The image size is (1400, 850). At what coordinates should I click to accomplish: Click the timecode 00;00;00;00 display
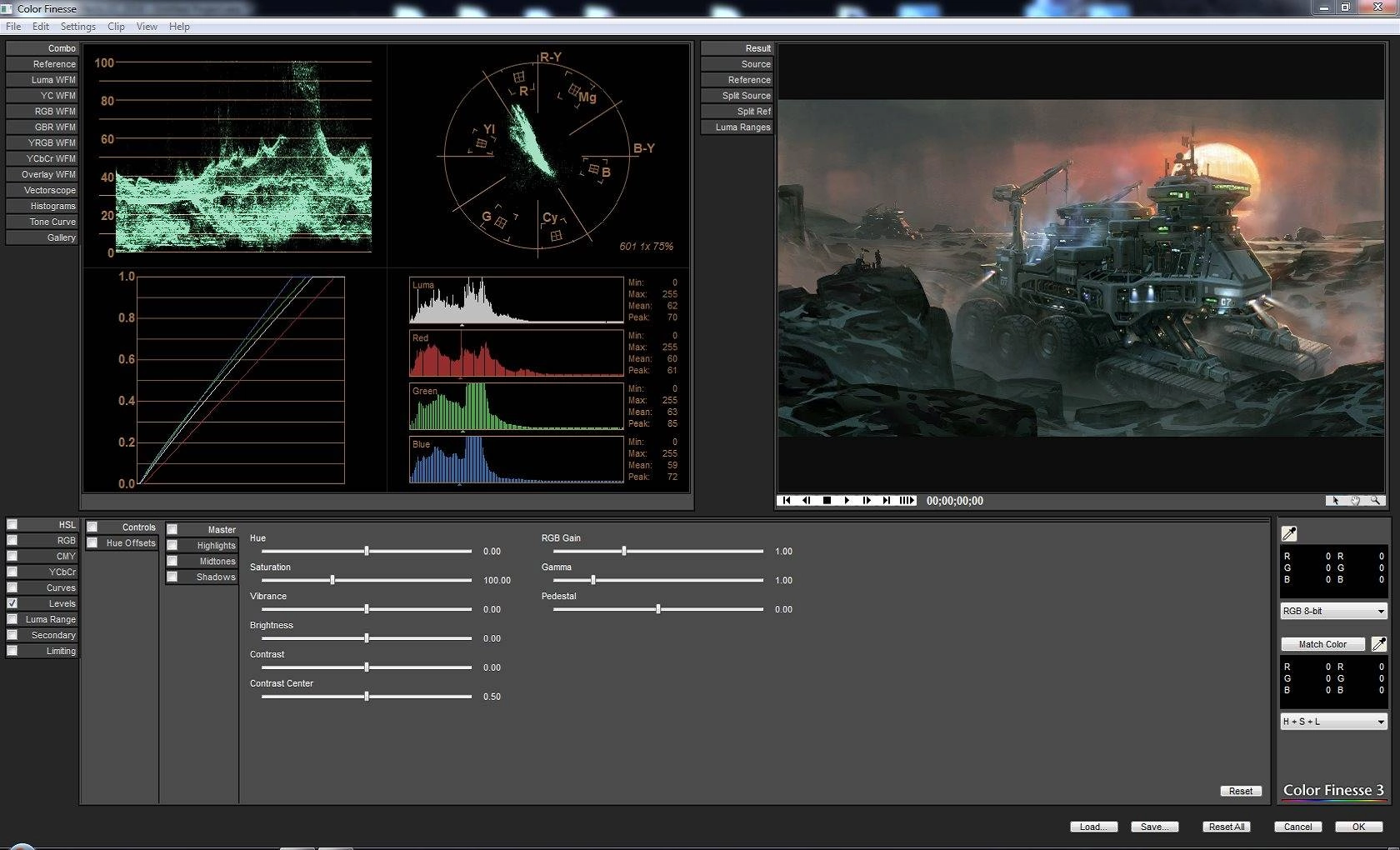tap(955, 501)
